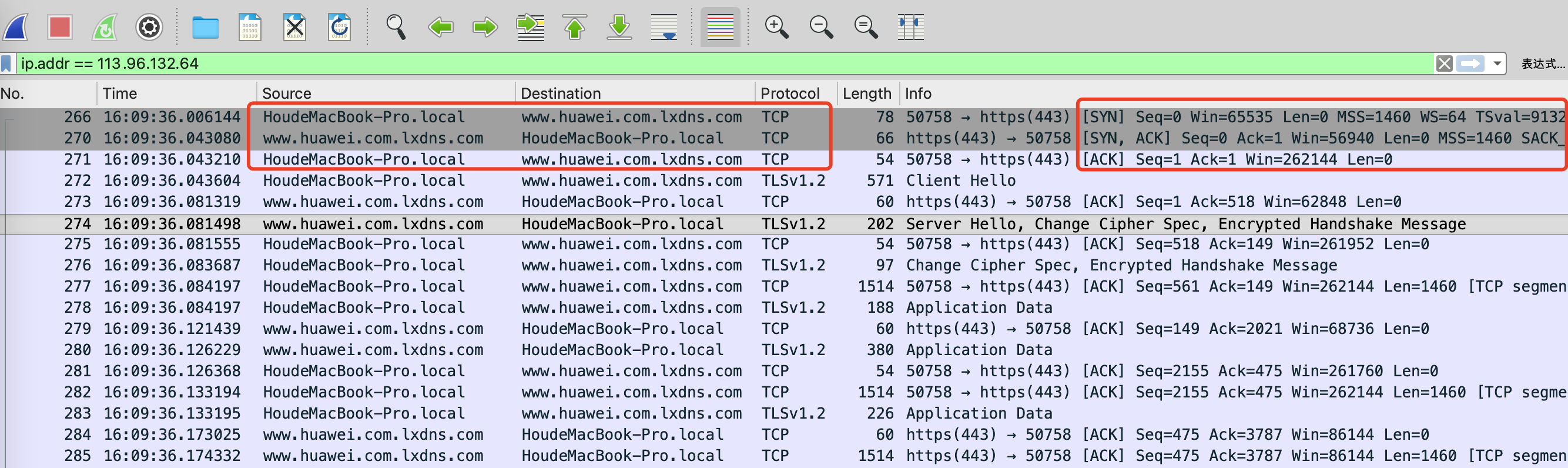1568x468 pixels.
Task: Sort by Destination column header
Action: 635,93
